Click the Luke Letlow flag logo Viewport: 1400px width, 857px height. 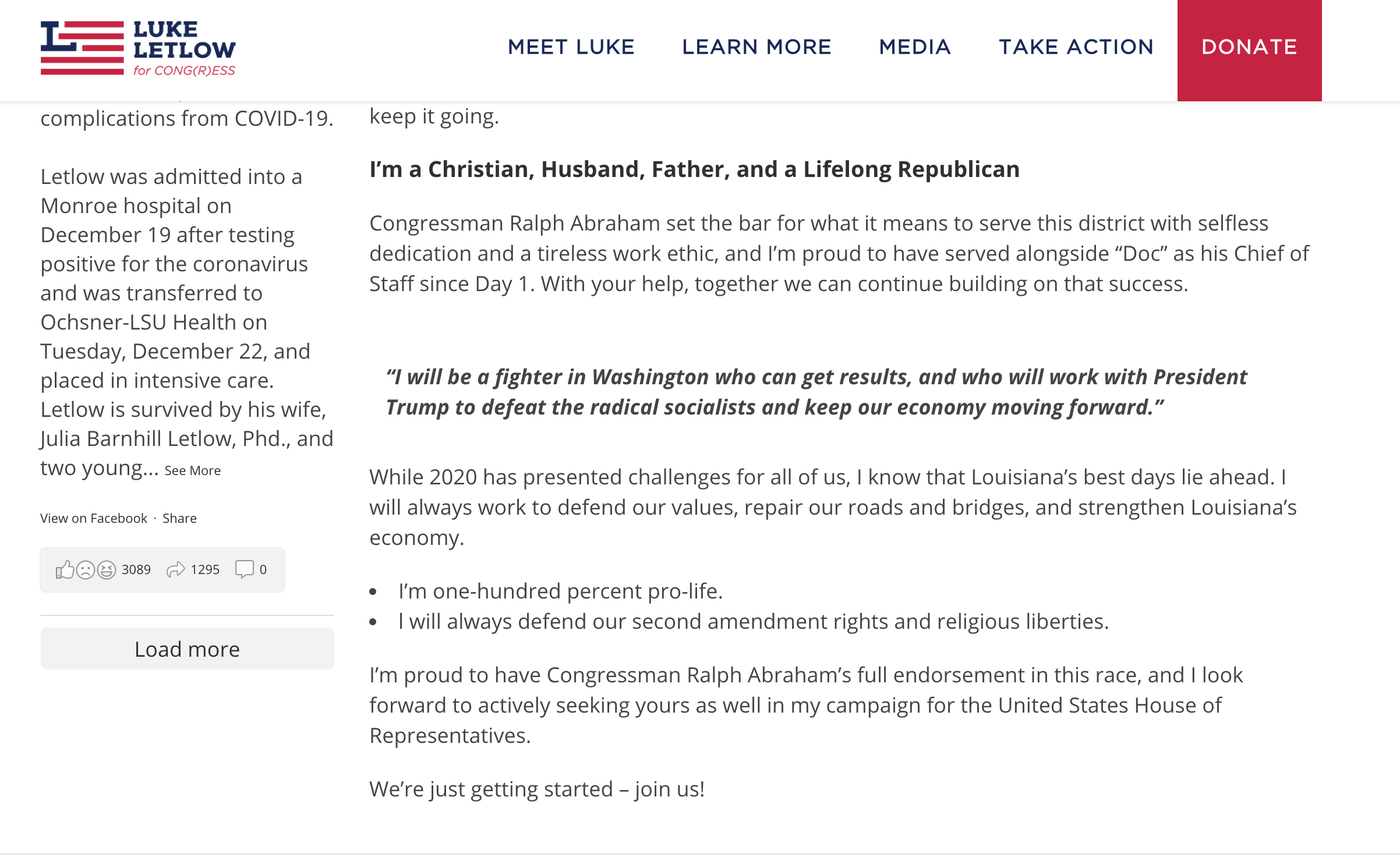pos(82,48)
